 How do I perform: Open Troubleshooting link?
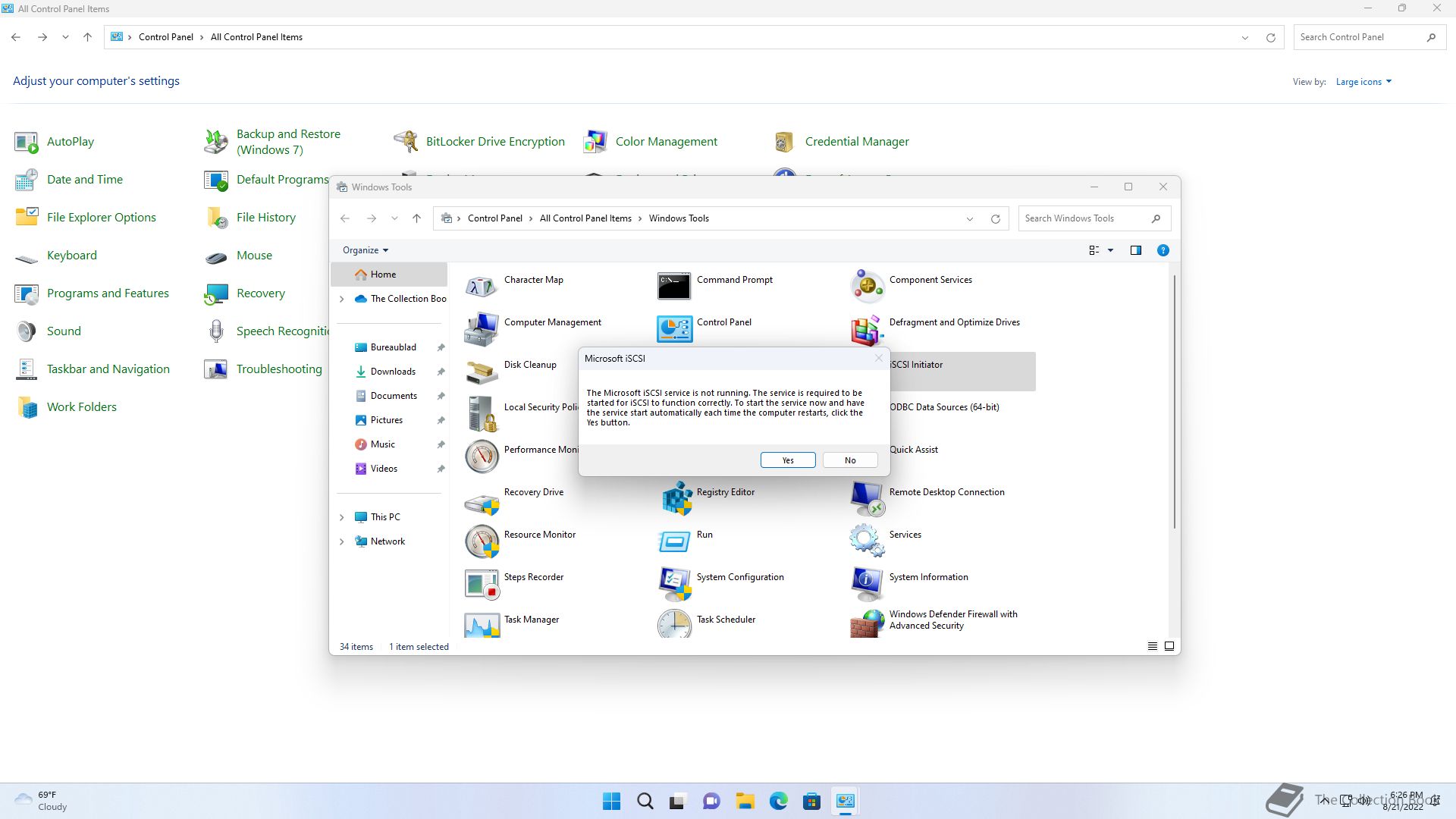click(x=279, y=369)
